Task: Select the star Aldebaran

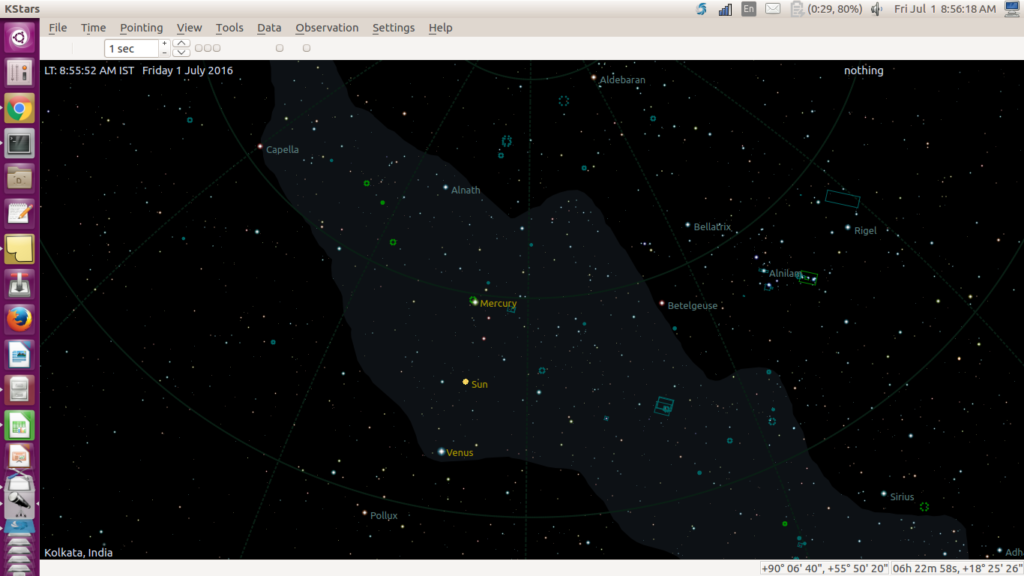Action: [594, 78]
